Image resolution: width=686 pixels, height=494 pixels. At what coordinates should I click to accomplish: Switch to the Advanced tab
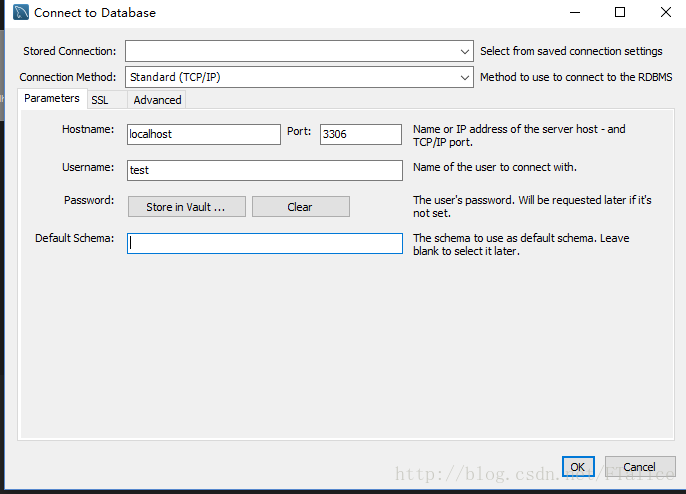[x=157, y=100]
